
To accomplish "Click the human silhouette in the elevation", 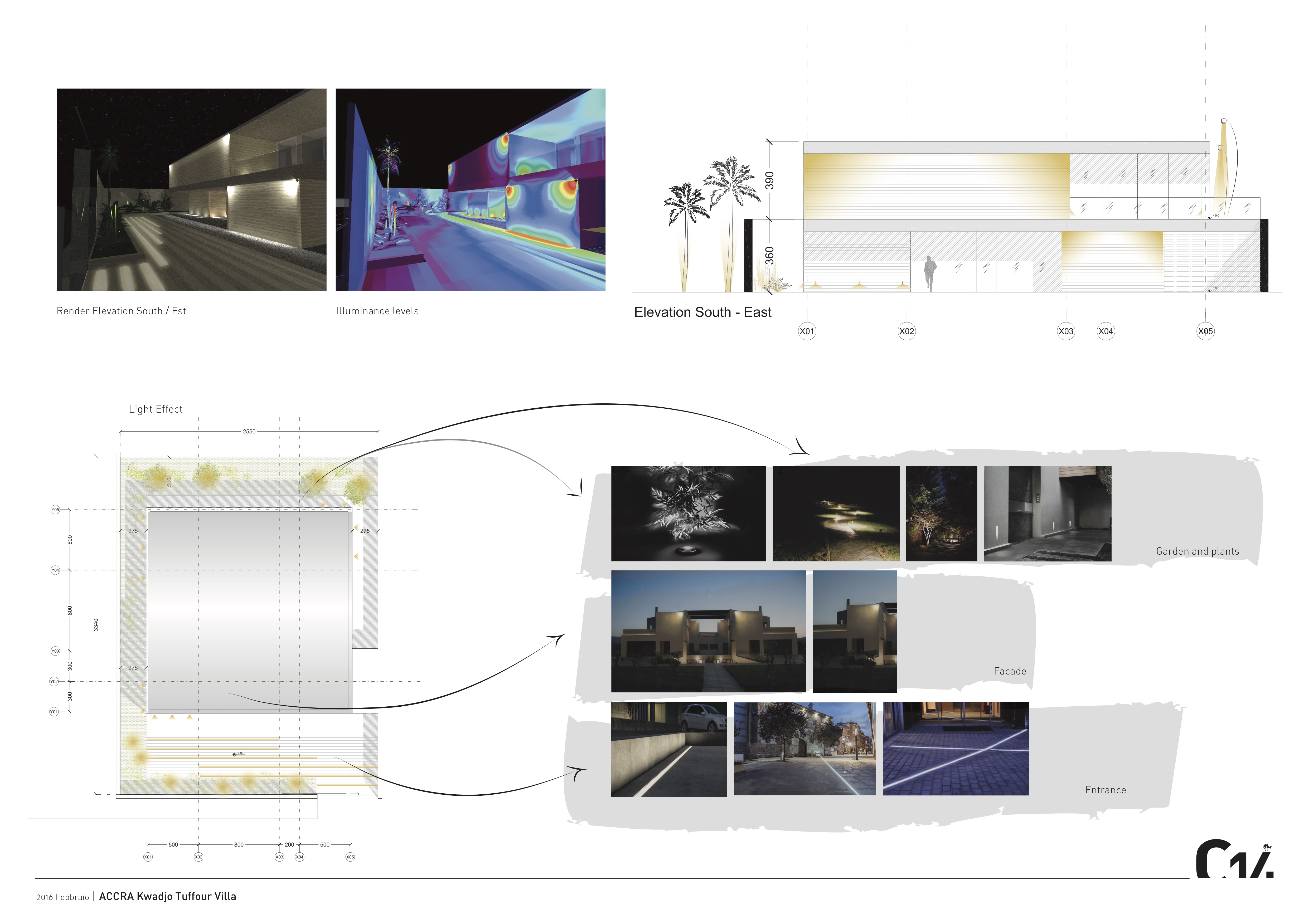I will pos(930,273).
